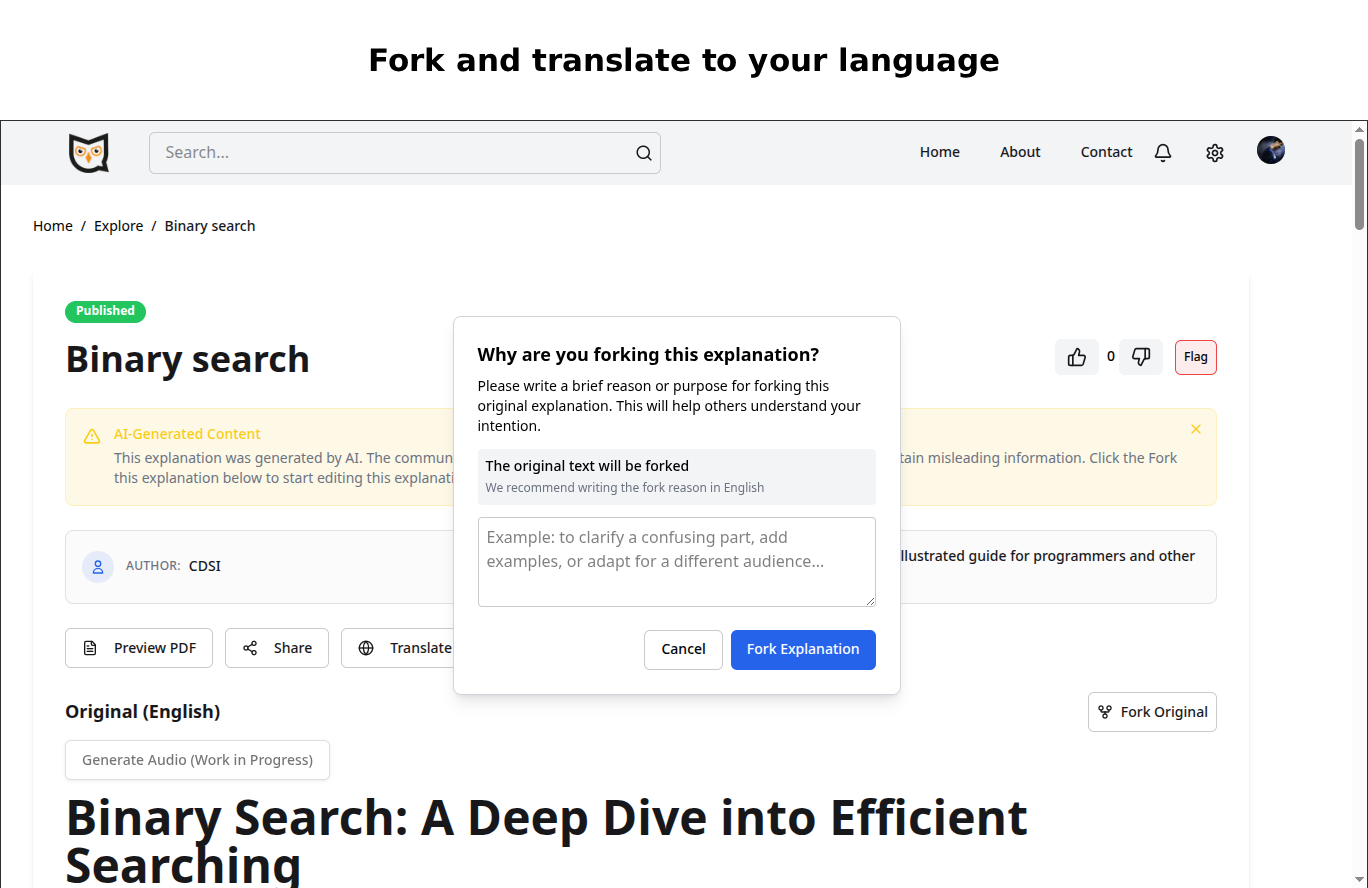Screen dimensions: 1368x888
Task: Click the thumbs down dislike icon
Action: [1141, 357]
